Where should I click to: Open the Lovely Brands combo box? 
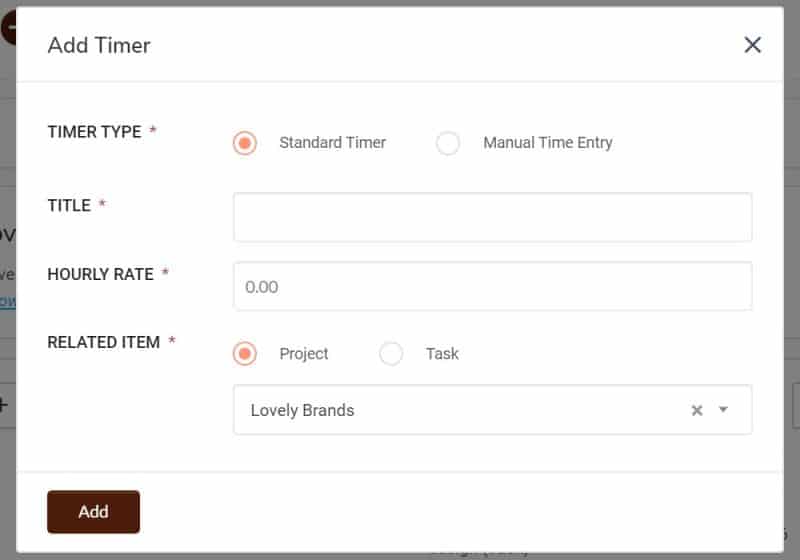492,410
